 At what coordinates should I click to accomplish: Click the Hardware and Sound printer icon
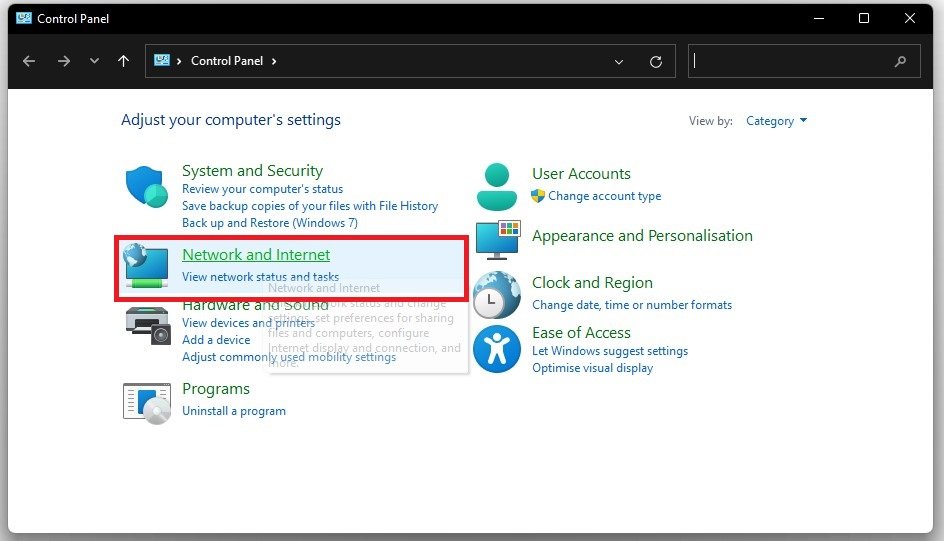click(x=148, y=326)
